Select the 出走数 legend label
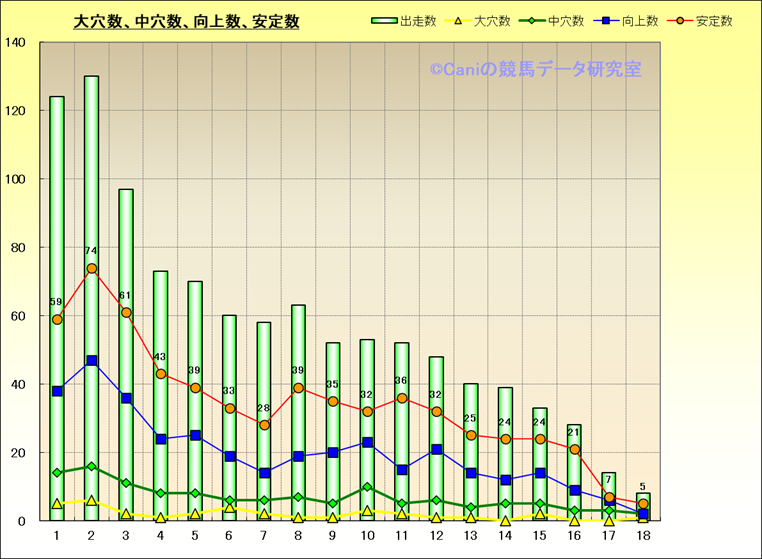Screen dimensions: 762x559 (419, 21)
